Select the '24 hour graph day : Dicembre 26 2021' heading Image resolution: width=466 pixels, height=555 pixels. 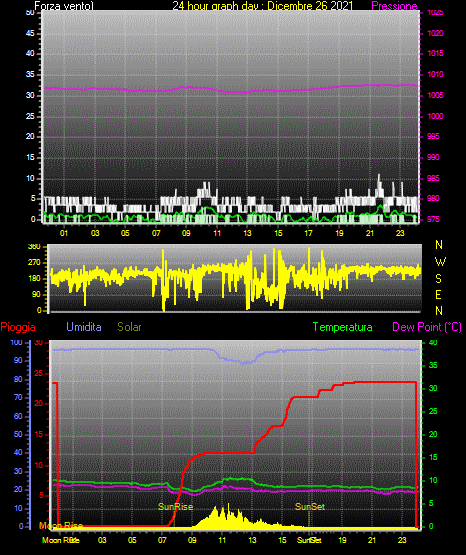tap(263, 6)
